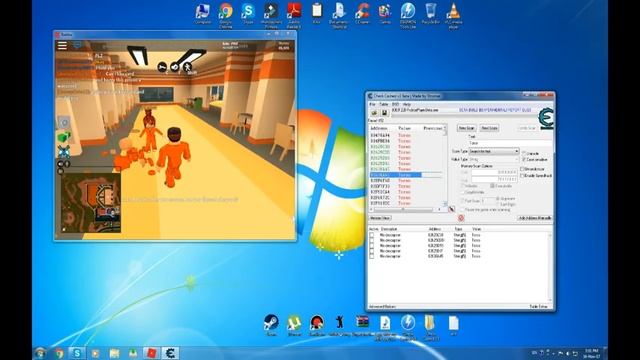Open the process list icon in Cheat Engine
Image resolution: width=640 pixels, height=360 pixels.
pos(374,112)
